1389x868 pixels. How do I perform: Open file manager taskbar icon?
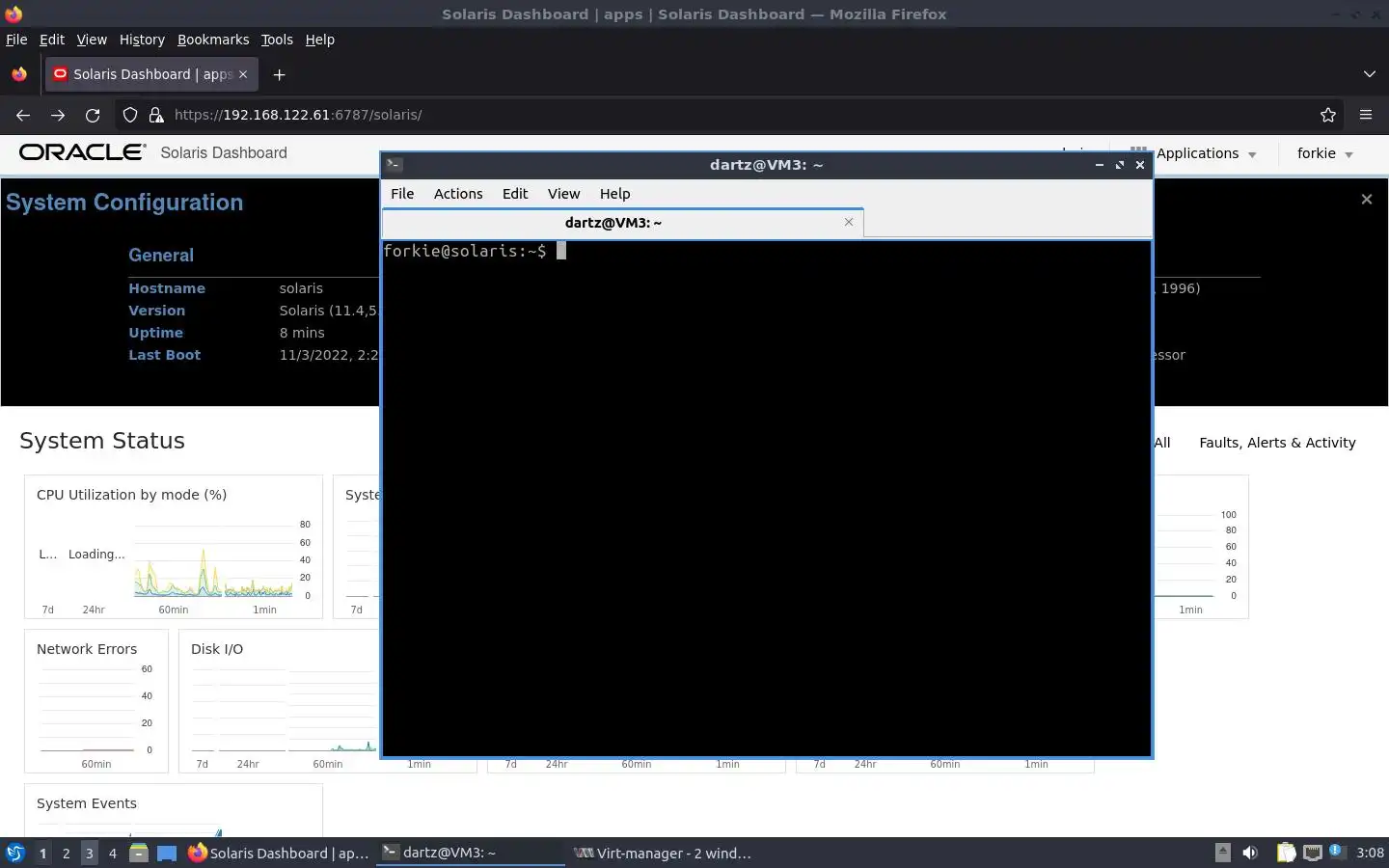(139, 853)
